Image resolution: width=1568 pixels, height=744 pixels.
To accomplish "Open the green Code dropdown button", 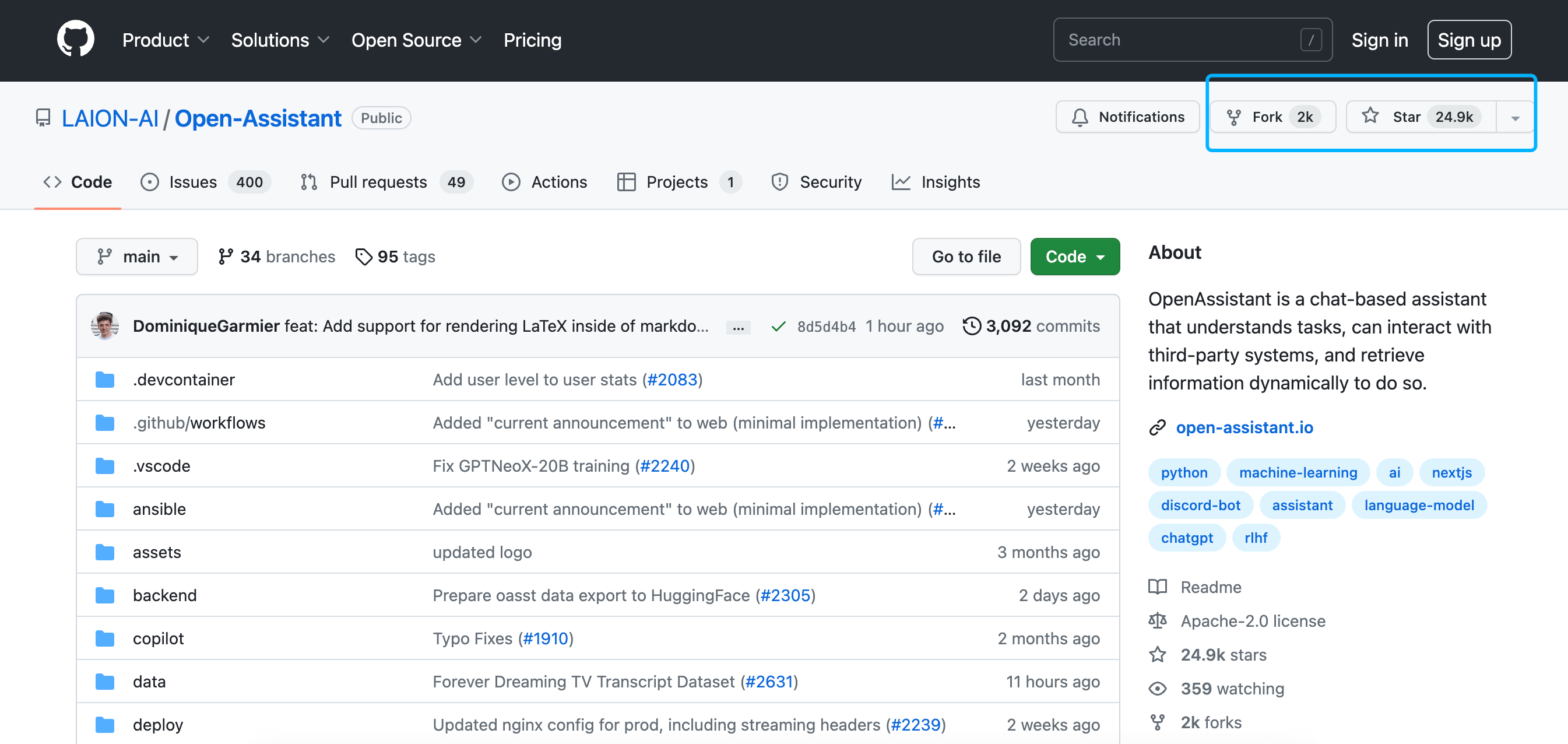I will pyautogui.click(x=1074, y=257).
